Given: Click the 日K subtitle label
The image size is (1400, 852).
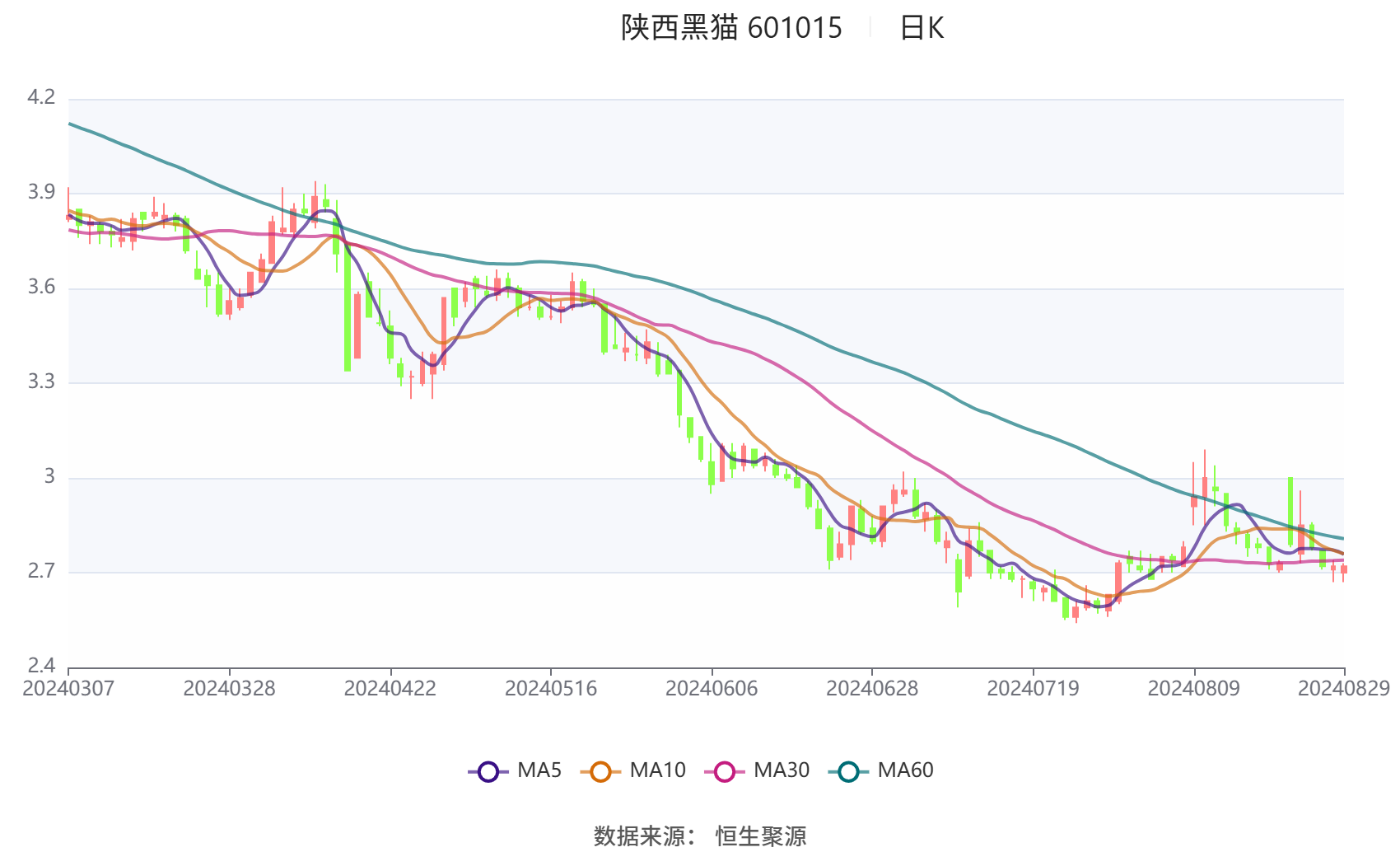Looking at the screenshot, I should (922, 28).
